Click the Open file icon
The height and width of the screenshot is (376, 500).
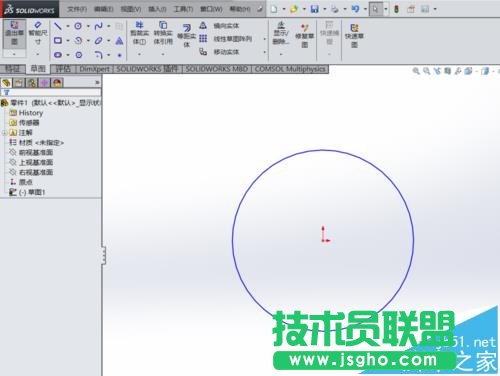coord(294,9)
